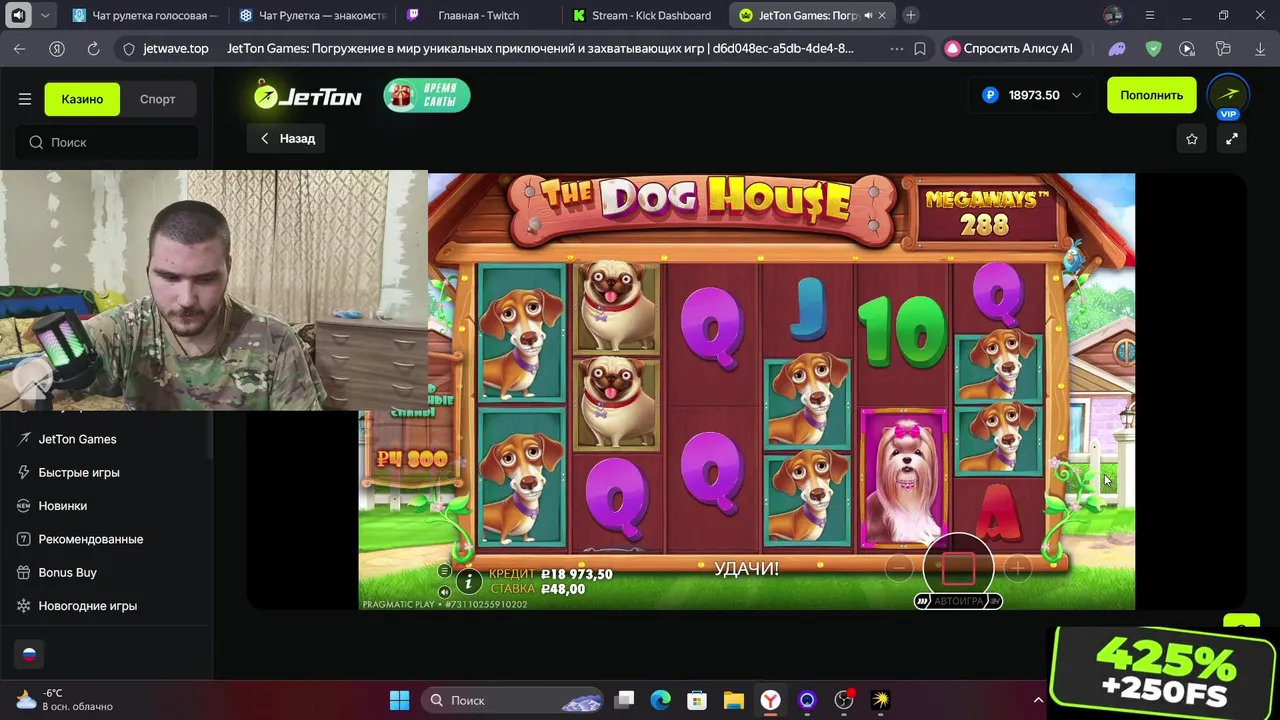This screenshot has height=720, width=1280.
Task: Open the purple ghost extension
Action: click(1117, 48)
